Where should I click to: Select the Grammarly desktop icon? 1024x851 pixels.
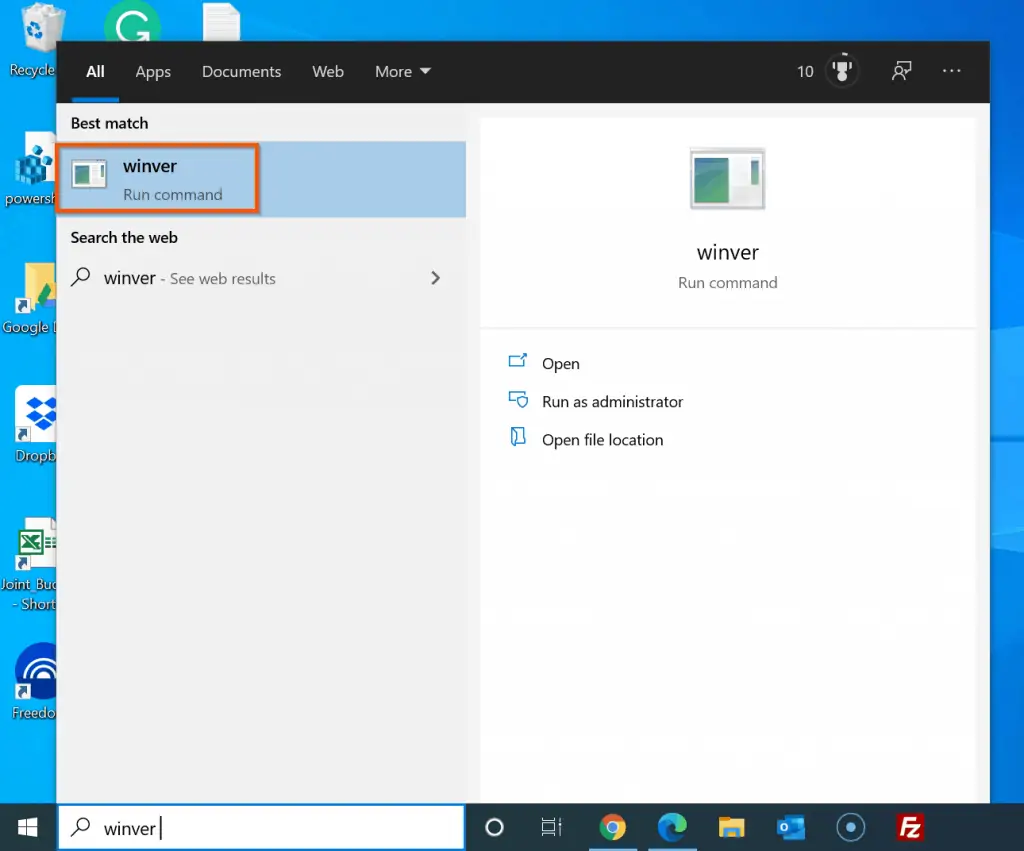(132, 23)
